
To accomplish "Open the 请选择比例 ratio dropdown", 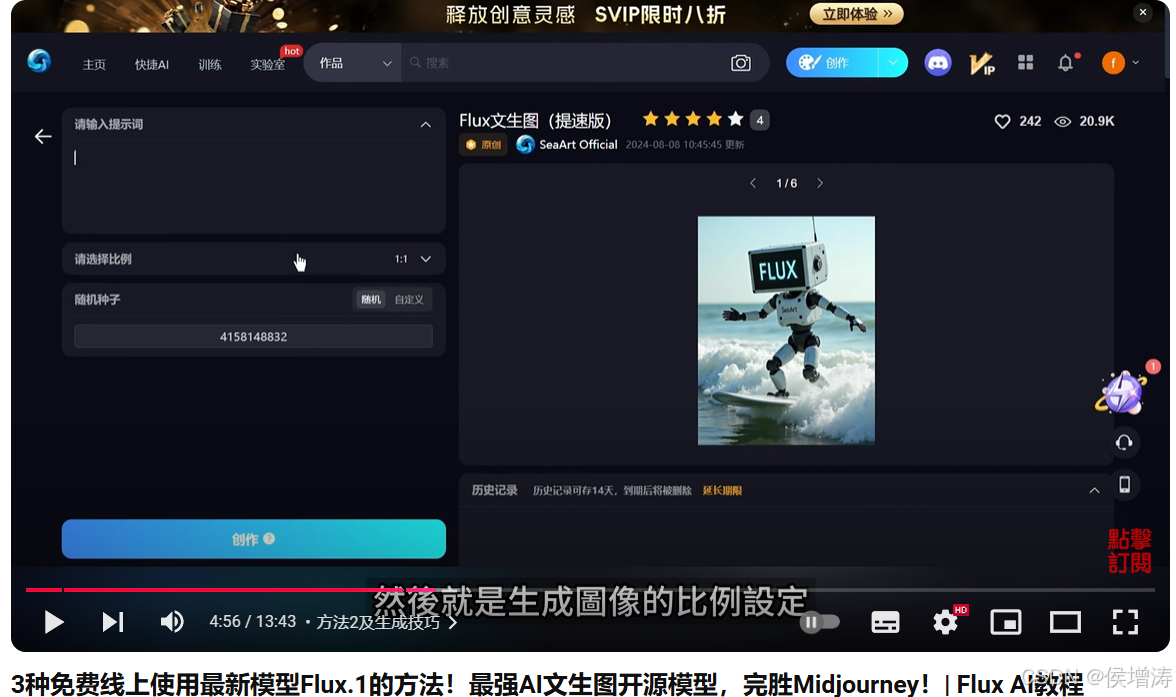I will (x=254, y=259).
